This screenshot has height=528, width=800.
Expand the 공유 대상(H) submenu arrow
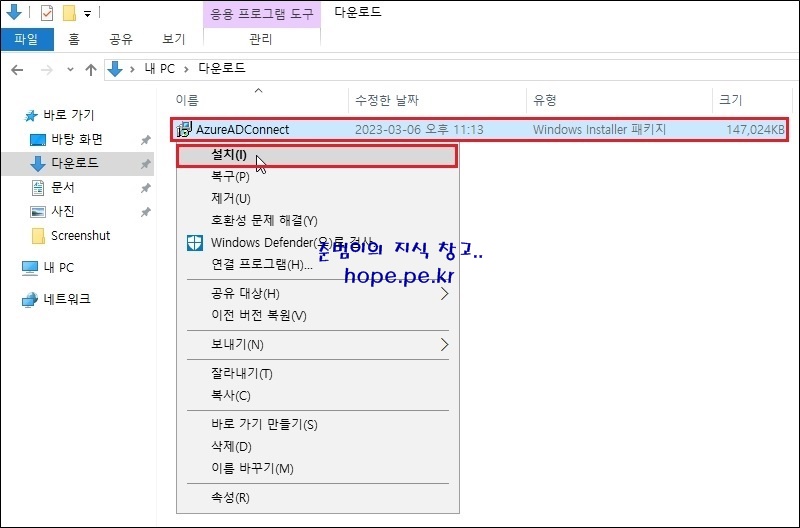coord(444,293)
